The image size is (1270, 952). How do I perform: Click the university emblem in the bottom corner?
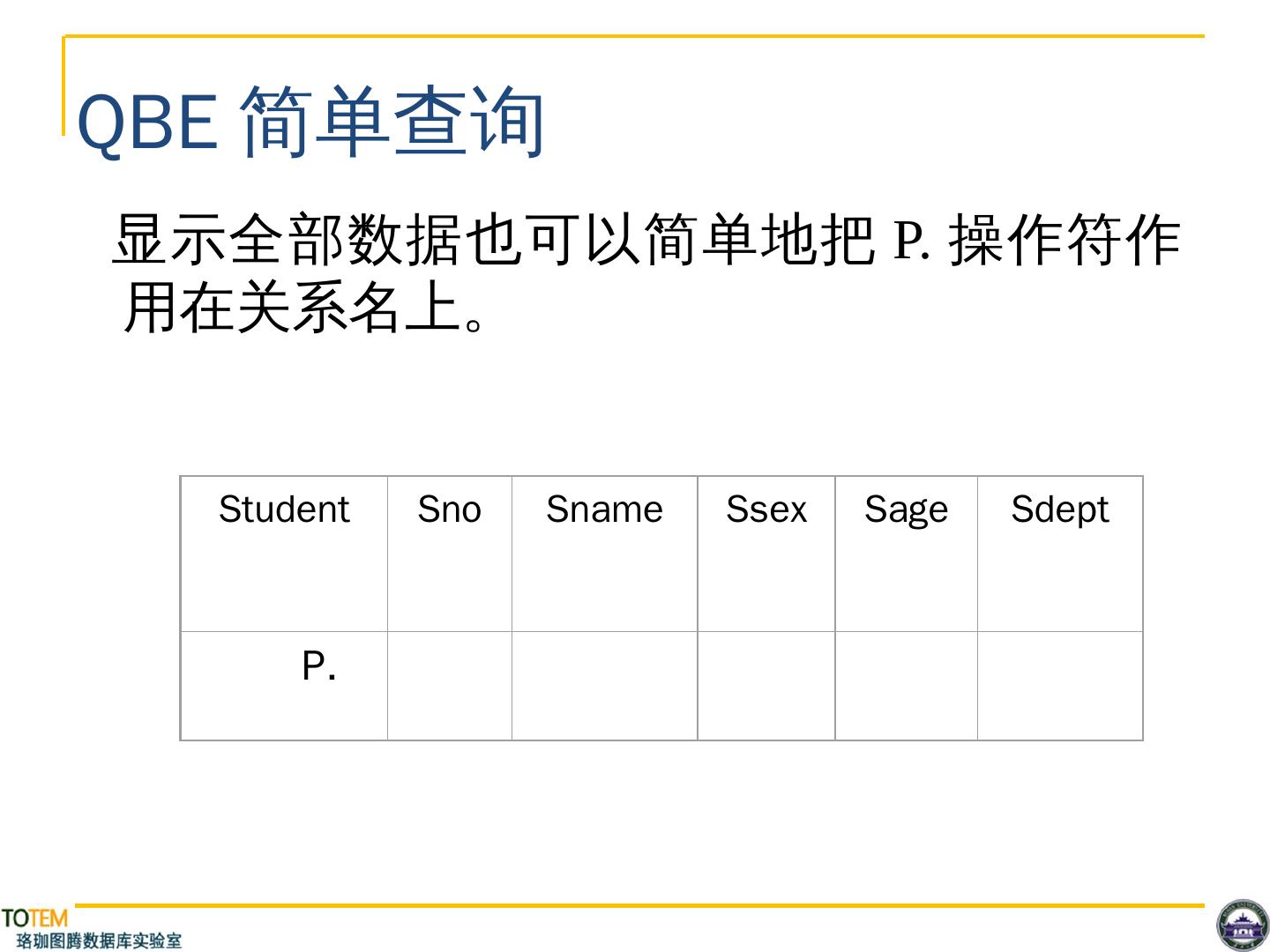1242,926
